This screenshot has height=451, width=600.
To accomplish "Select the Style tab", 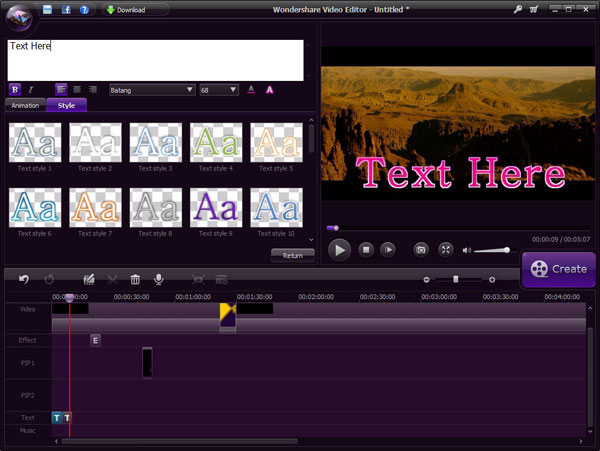I will (67, 105).
